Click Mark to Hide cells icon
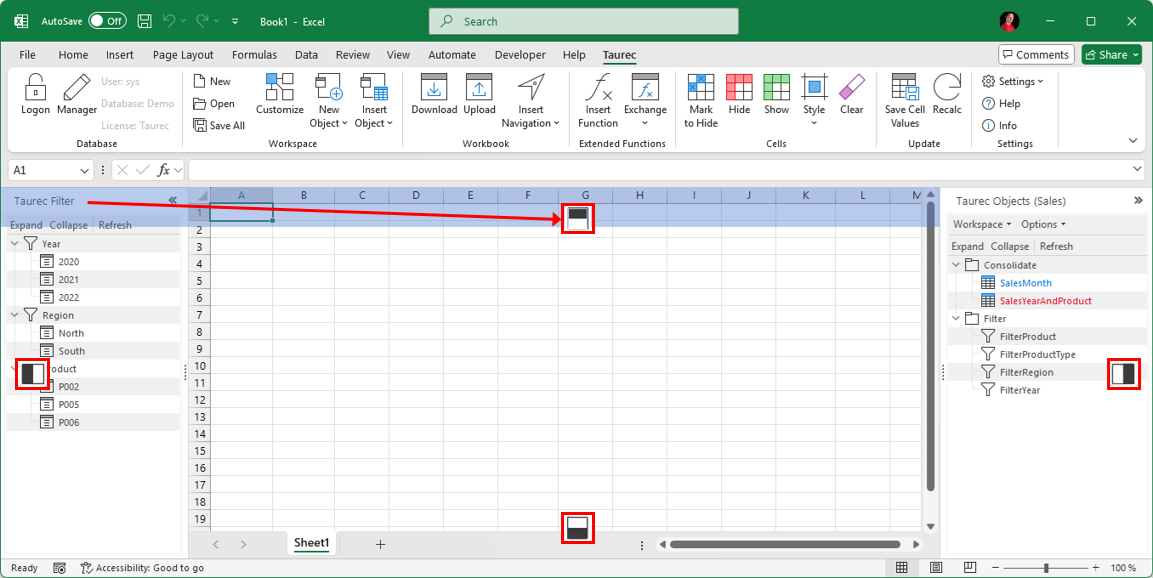 [x=701, y=87]
